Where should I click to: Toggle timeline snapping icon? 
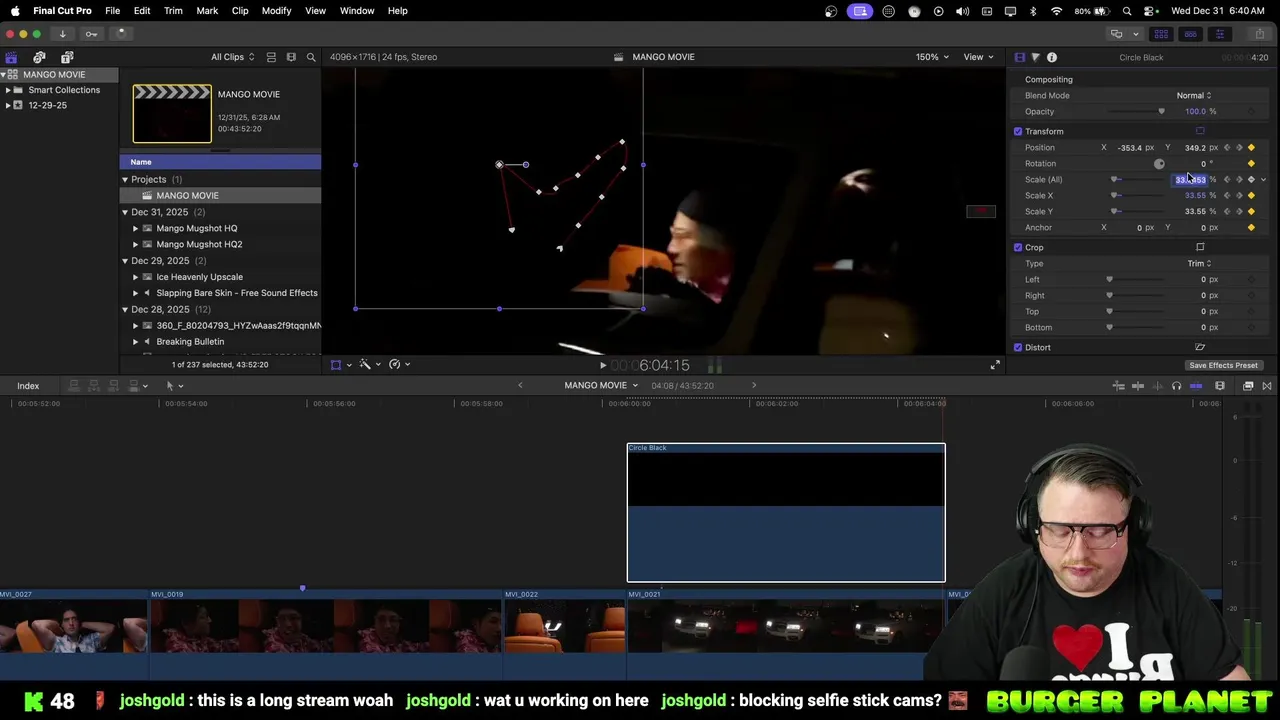tap(1196, 386)
